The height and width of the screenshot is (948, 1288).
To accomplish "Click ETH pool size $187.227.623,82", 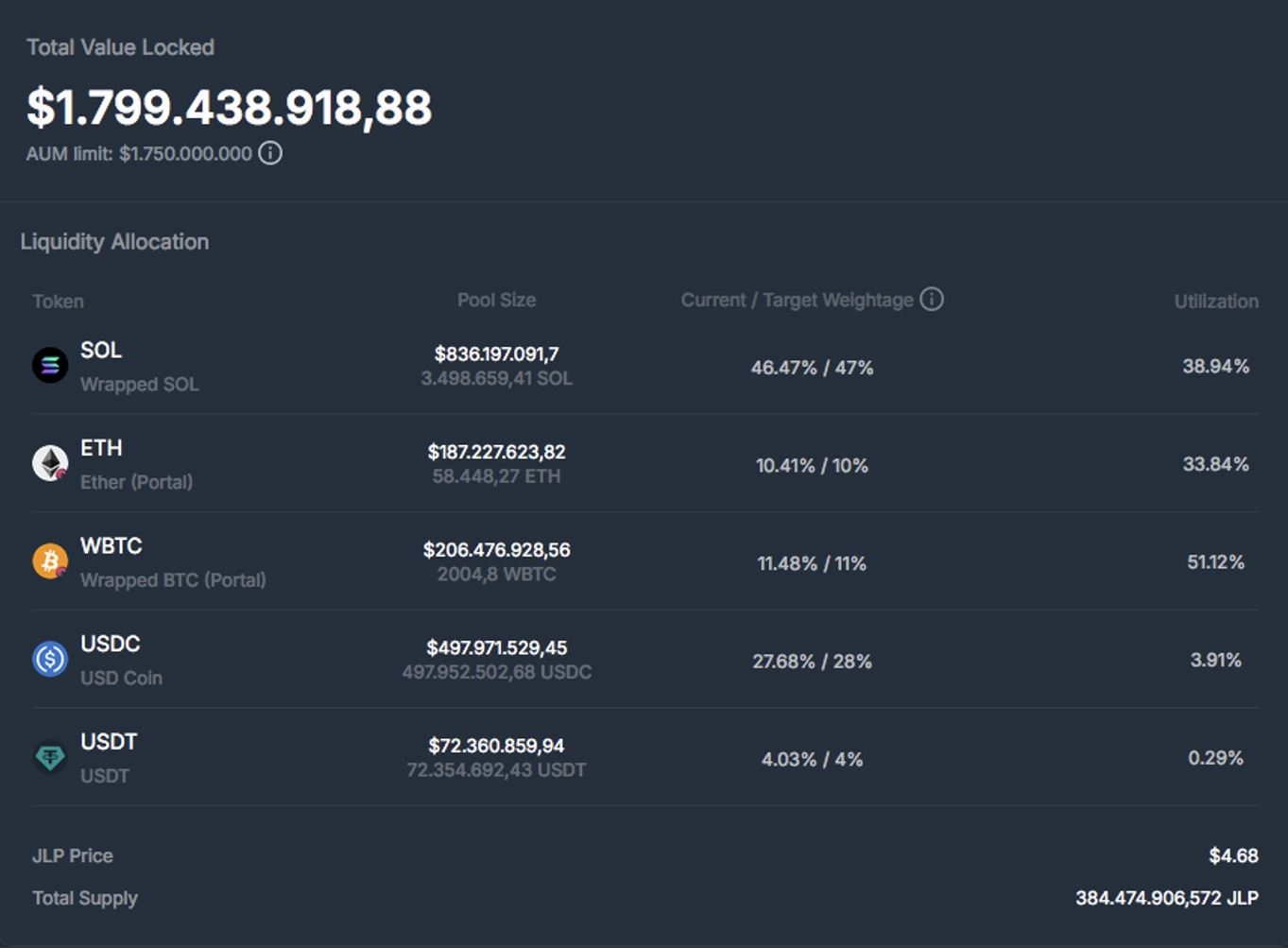I will pos(496,452).
